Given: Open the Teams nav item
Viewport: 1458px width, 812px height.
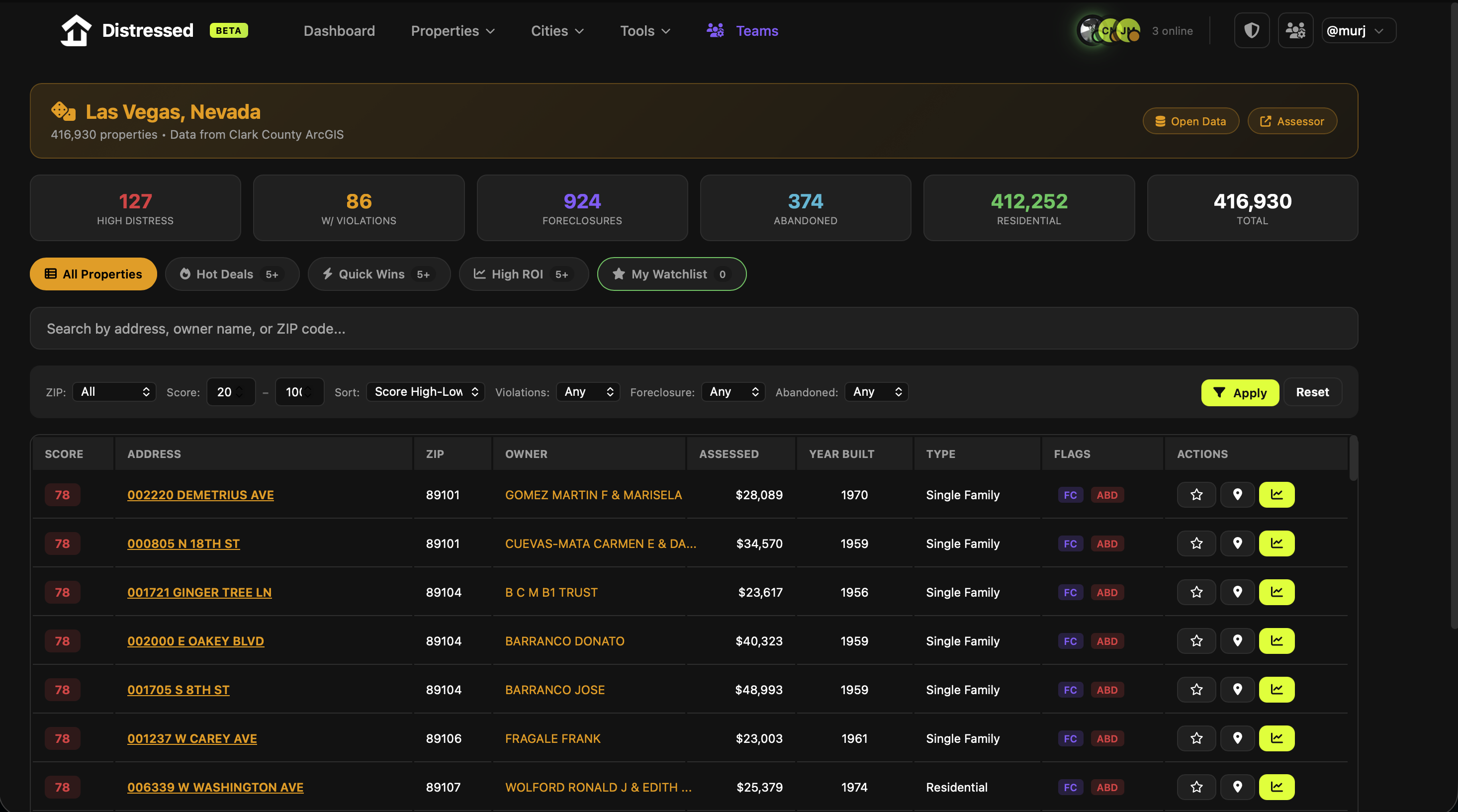Looking at the screenshot, I should coord(742,30).
